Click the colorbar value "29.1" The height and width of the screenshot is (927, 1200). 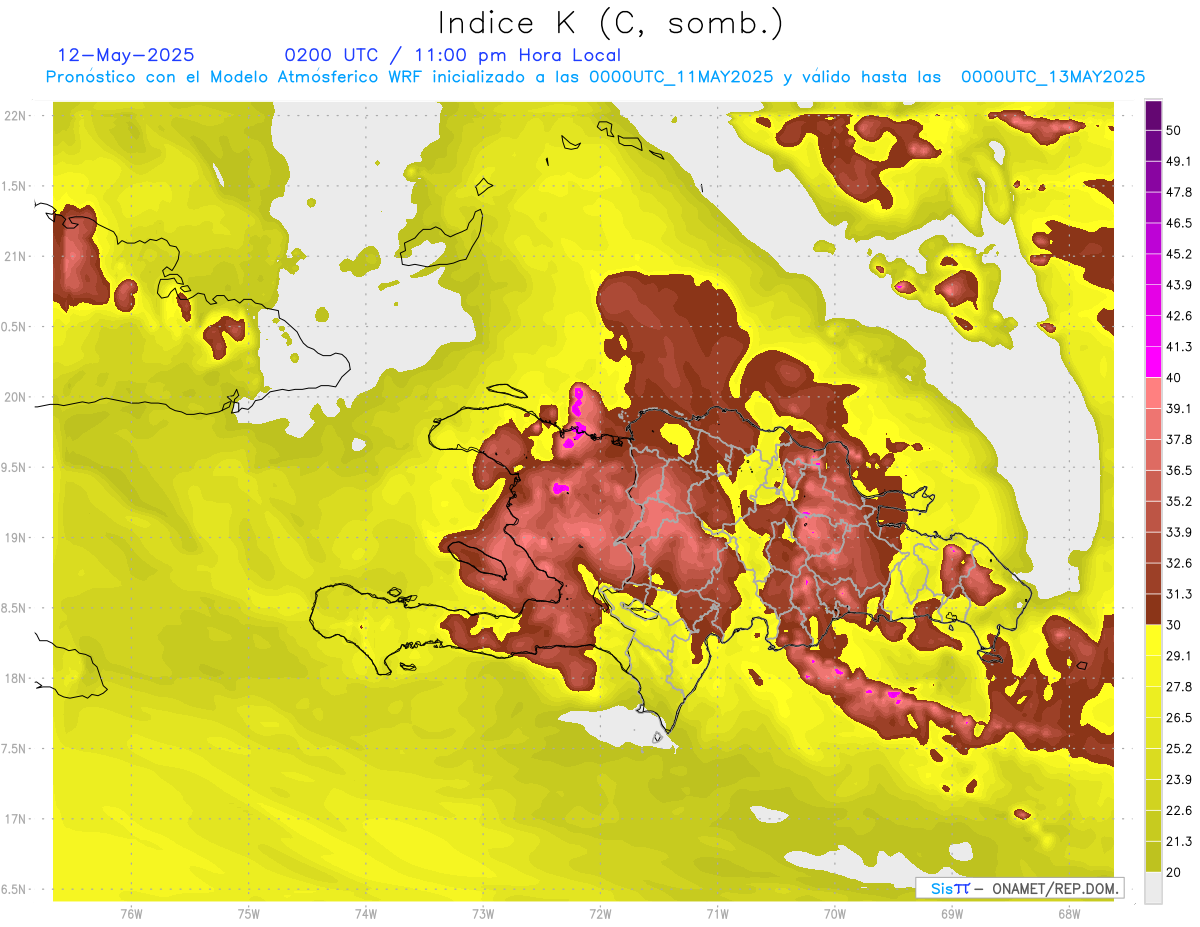(x=1179, y=656)
